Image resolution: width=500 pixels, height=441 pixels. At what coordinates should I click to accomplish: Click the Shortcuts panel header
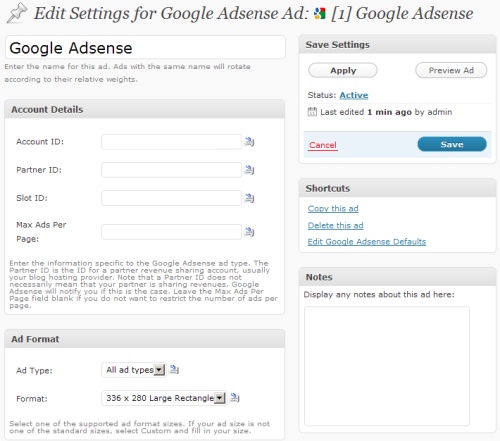(x=397, y=188)
